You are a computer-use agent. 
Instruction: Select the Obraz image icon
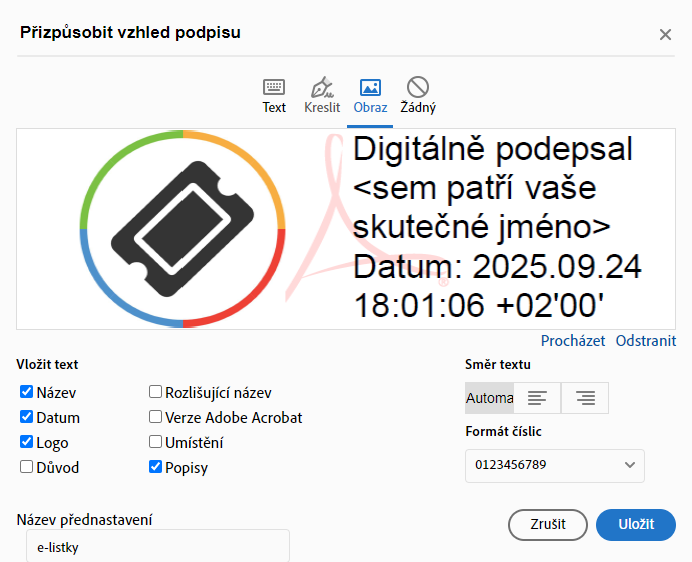[370, 87]
